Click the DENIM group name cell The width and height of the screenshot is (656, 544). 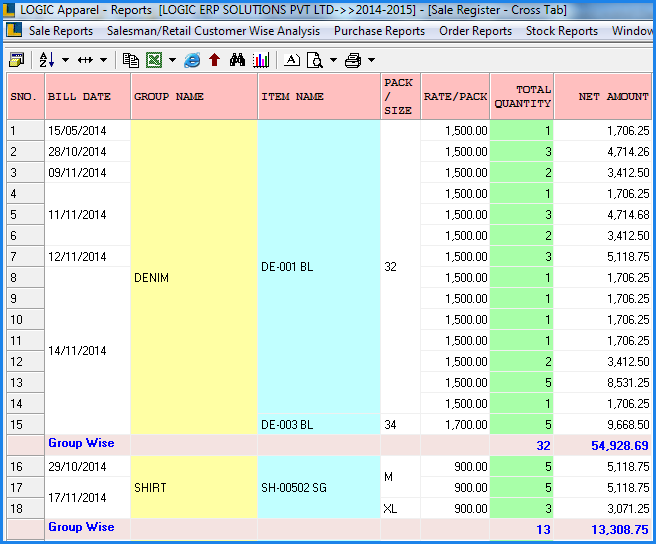coord(194,277)
